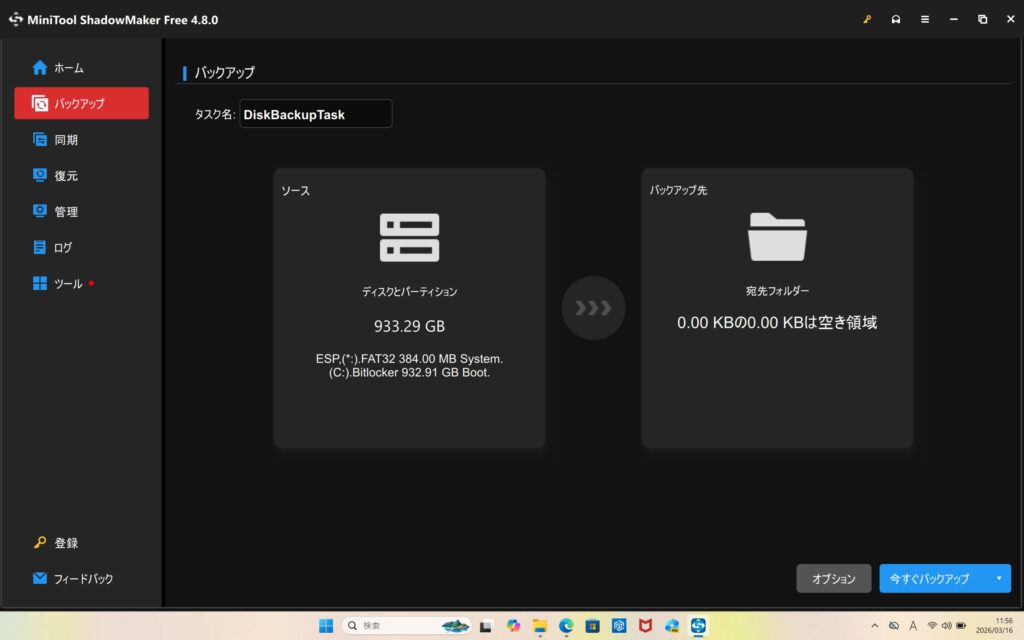Click the タスク名 input field DiskBackupTask
Screen dimensions: 1024x640
coord(315,114)
